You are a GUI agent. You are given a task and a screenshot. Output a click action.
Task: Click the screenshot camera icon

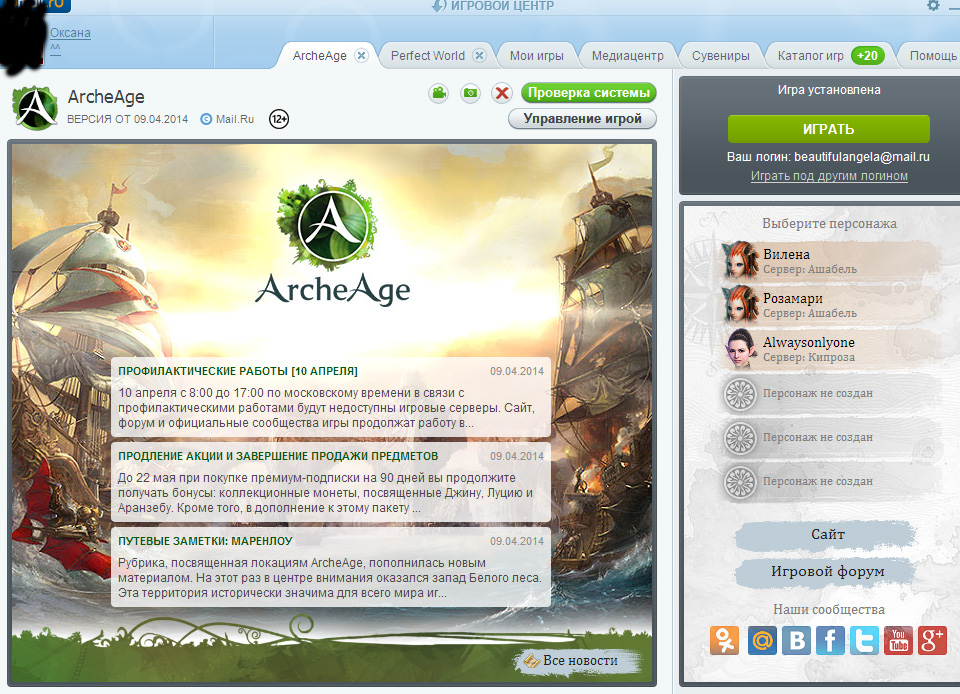pos(470,93)
